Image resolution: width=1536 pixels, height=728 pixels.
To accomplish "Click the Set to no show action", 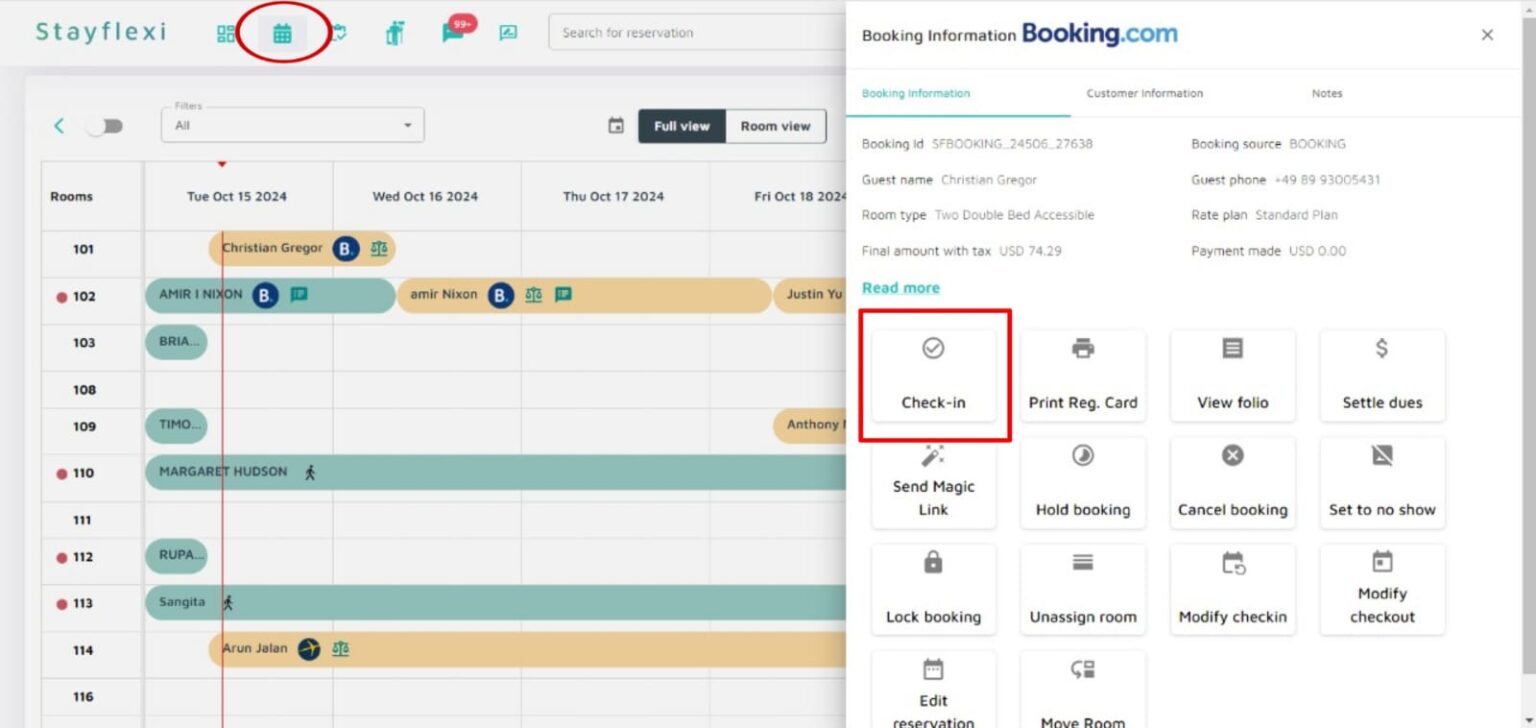I will [1382, 482].
